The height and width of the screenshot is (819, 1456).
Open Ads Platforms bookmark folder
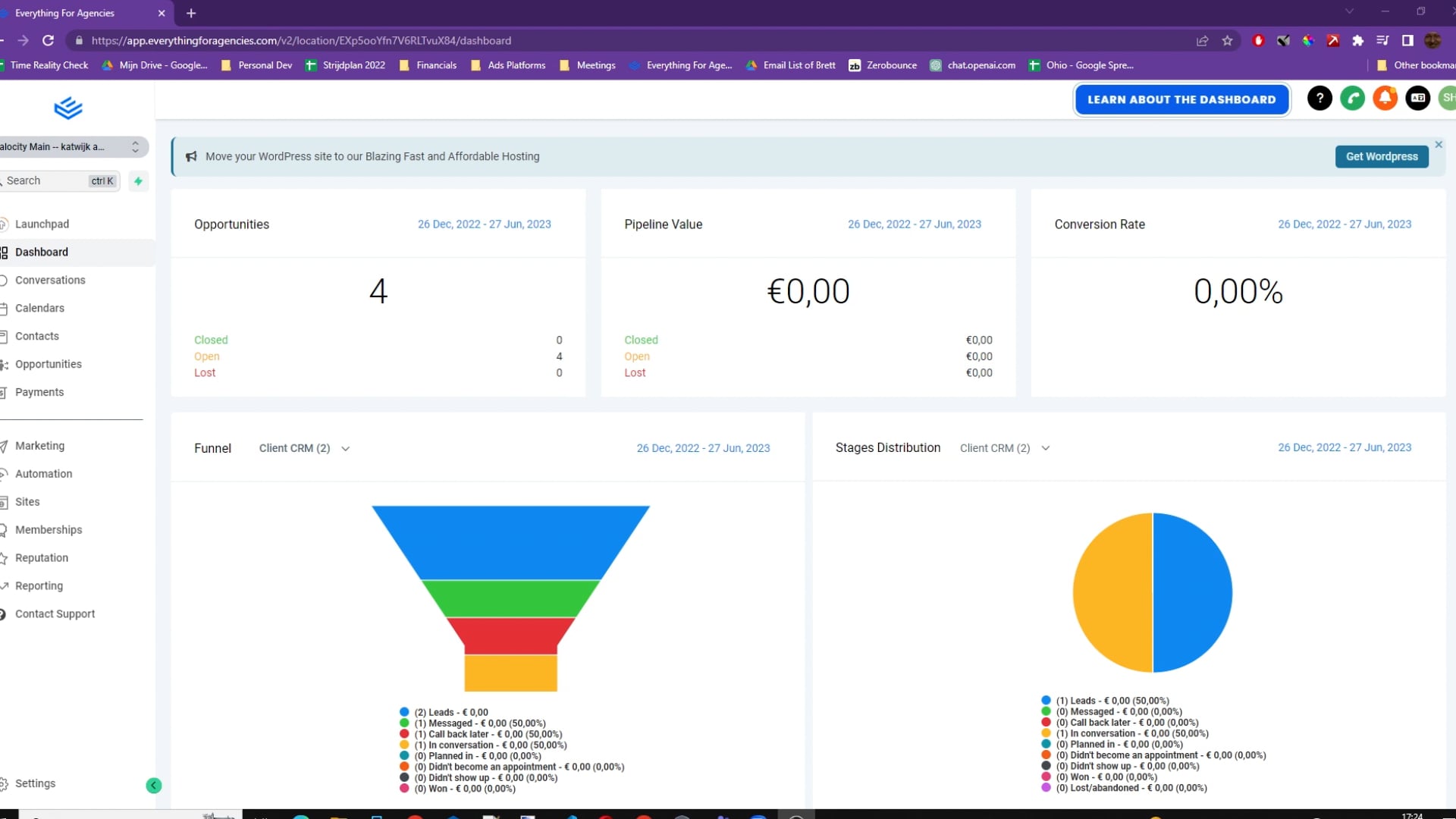click(508, 65)
